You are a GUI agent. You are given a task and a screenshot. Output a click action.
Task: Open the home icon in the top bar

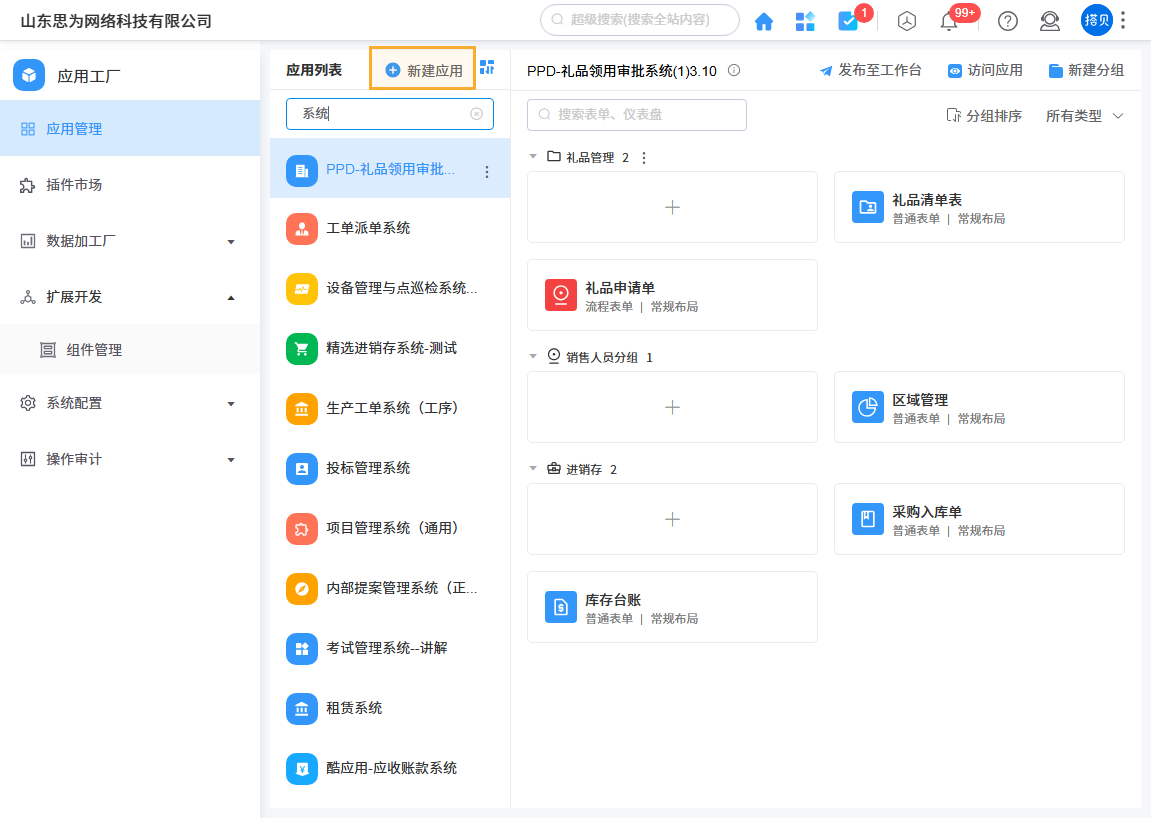click(764, 20)
